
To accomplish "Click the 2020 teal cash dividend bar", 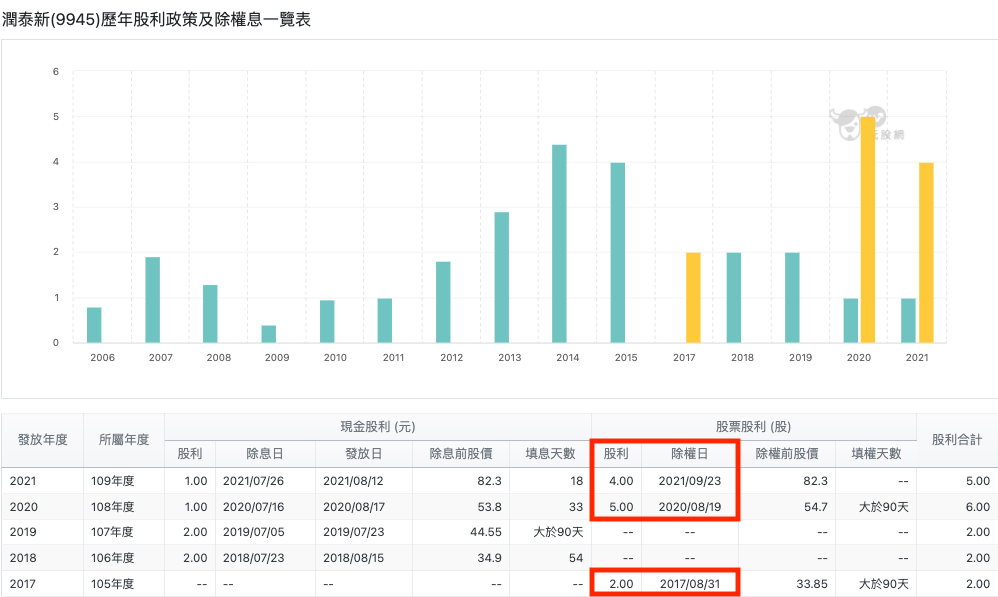I will coord(850,321).
